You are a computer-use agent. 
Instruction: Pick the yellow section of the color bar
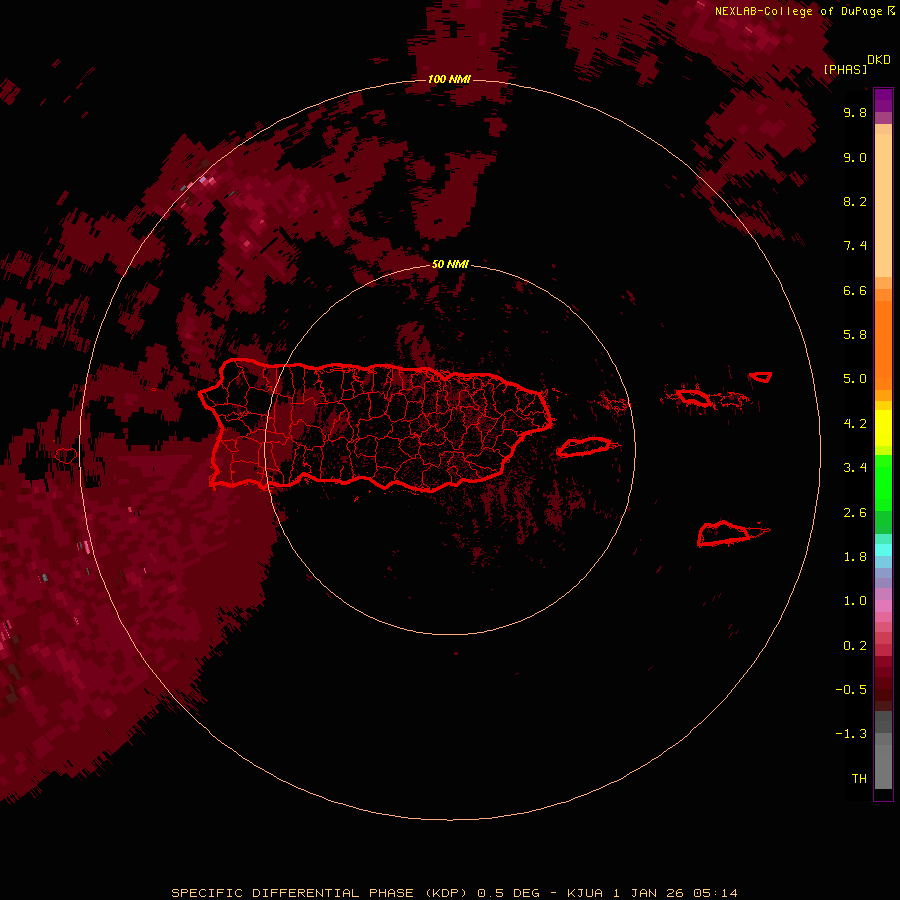883,428
